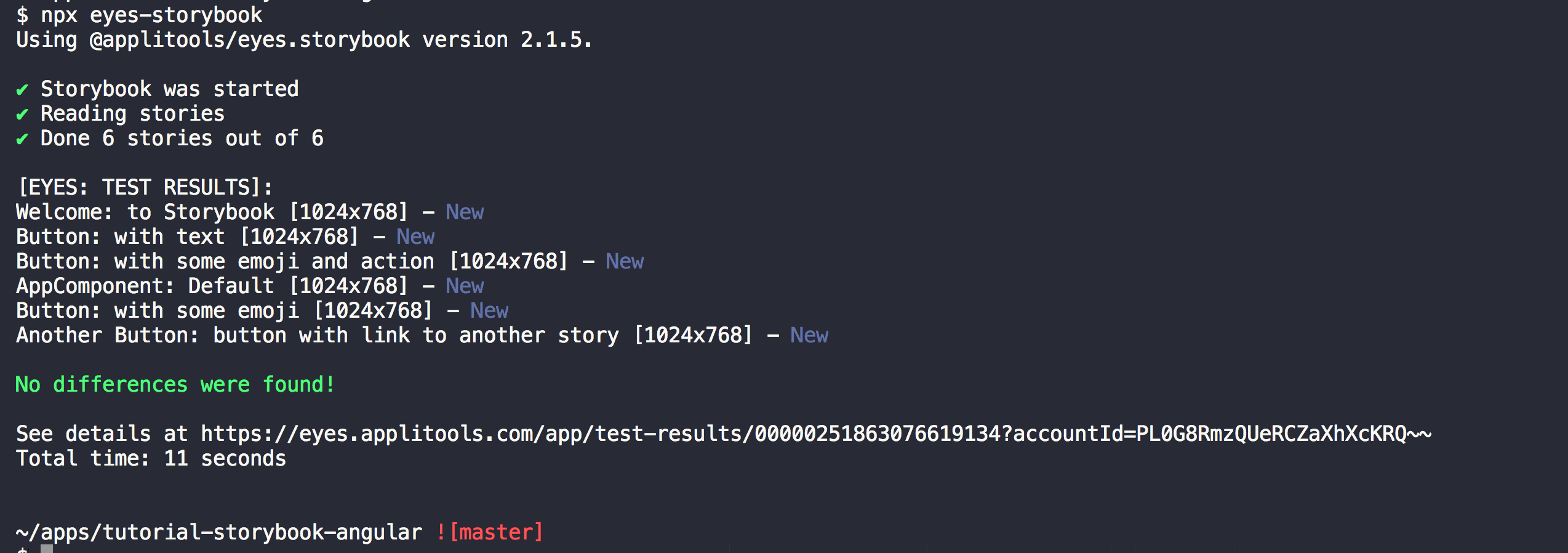The image size is (1568, 553).
Task: Click the red [master] branch indicator
Action: pos(497,532)
